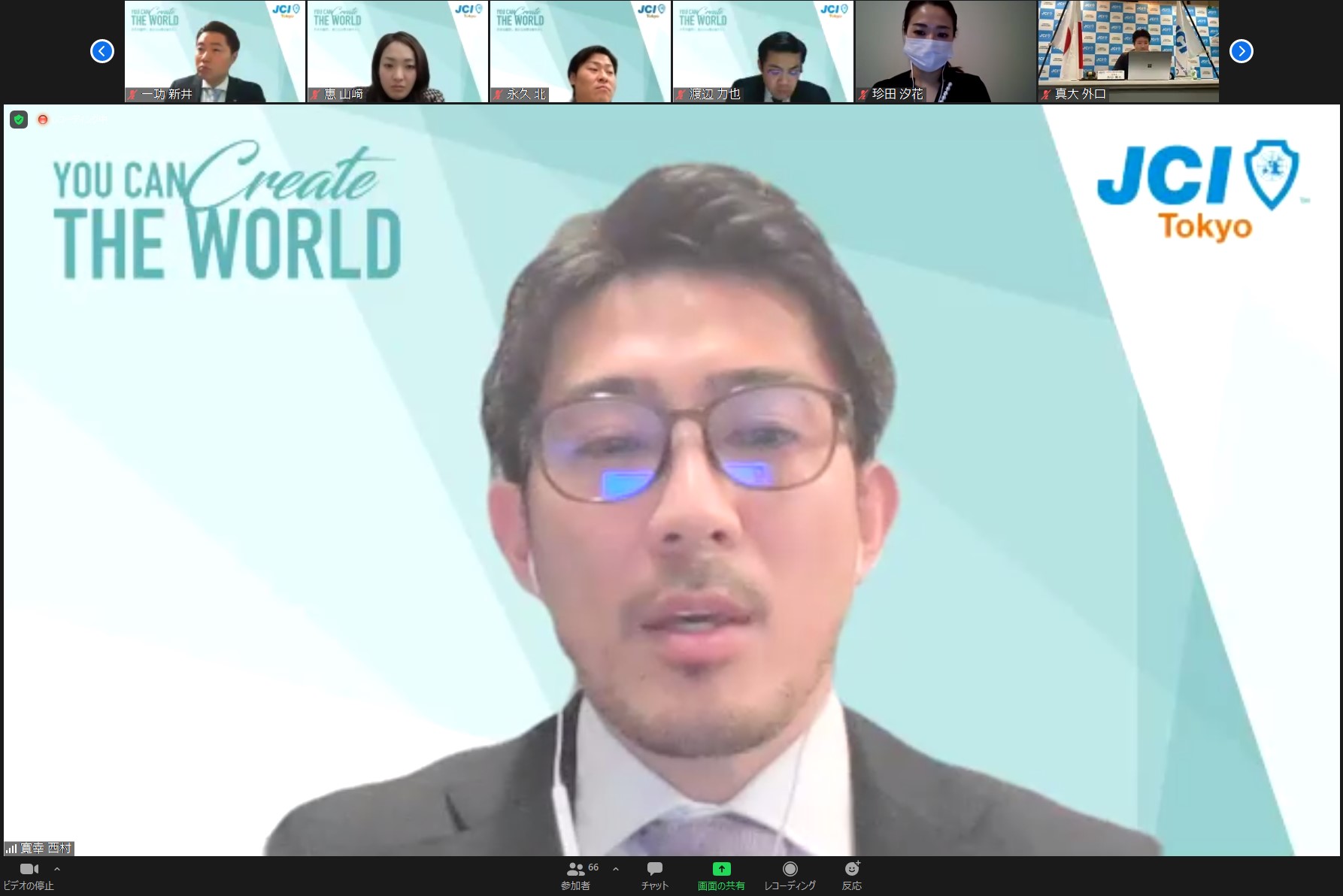
Task: Click the red recording indicator dot
Action: 43,120
